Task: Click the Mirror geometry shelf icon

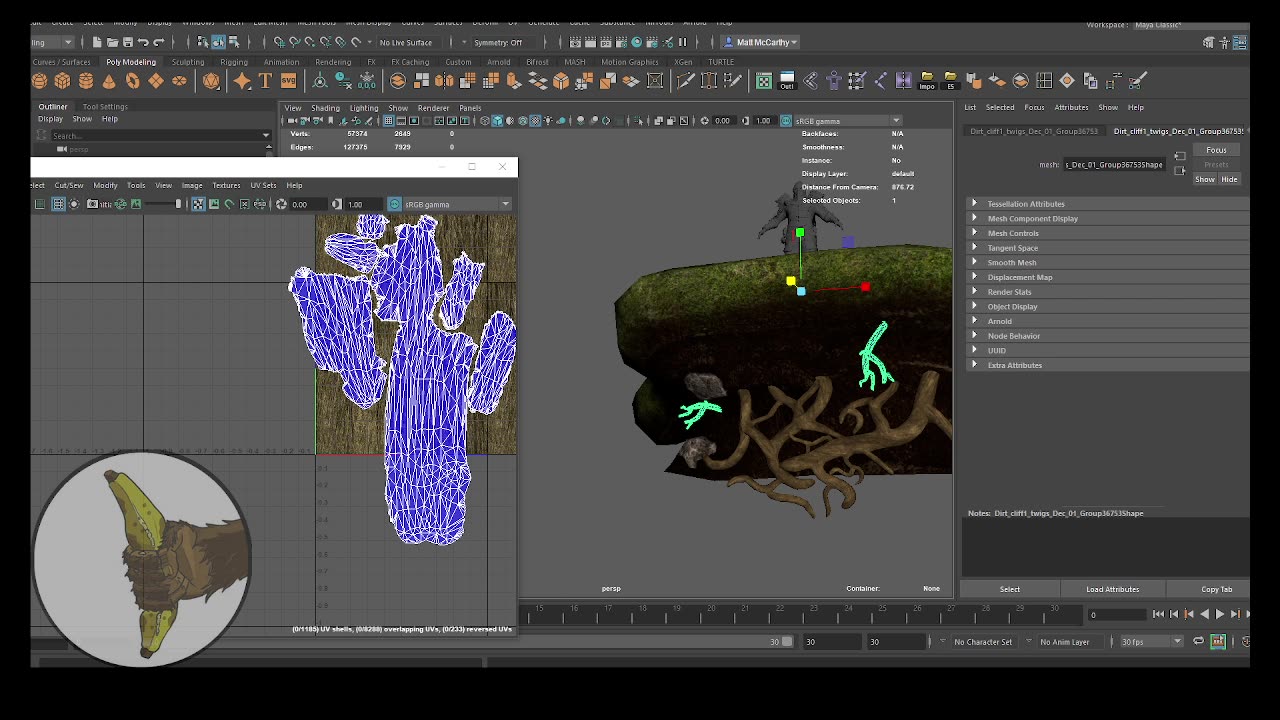Action: [x=444, y=81]
